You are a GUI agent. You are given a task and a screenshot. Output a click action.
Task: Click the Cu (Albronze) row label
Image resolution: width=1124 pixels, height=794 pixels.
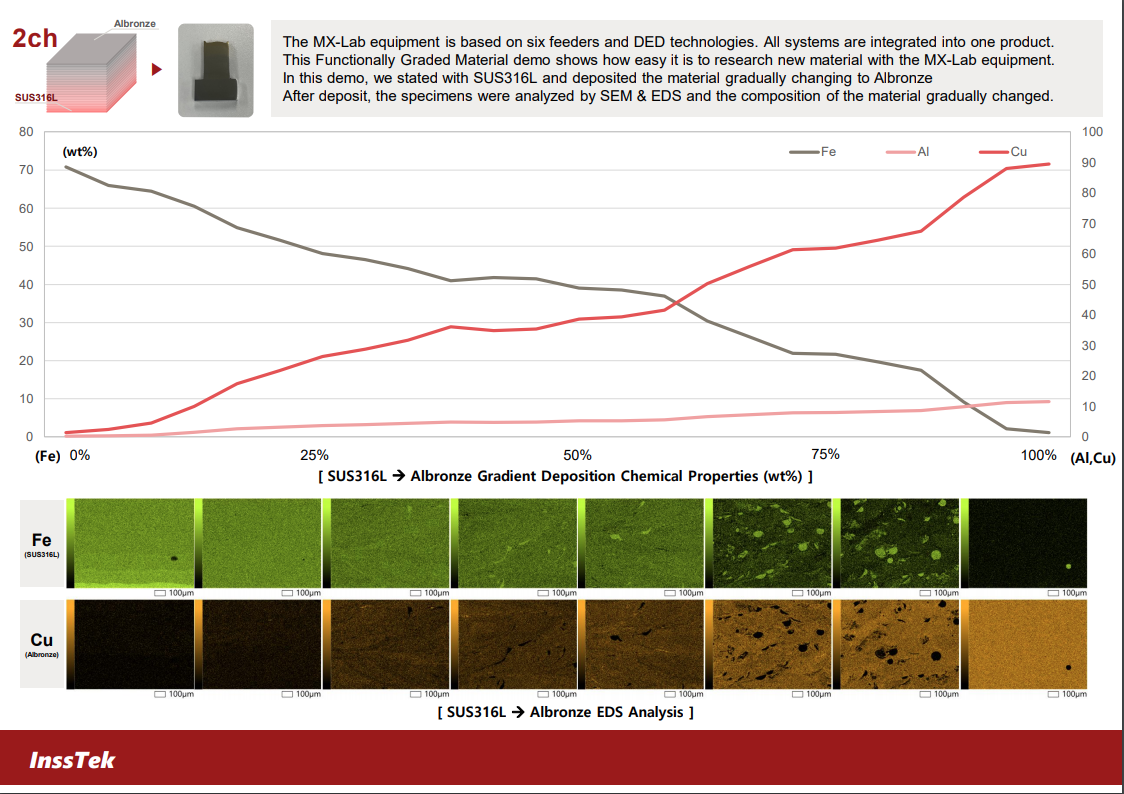(42, 644)
